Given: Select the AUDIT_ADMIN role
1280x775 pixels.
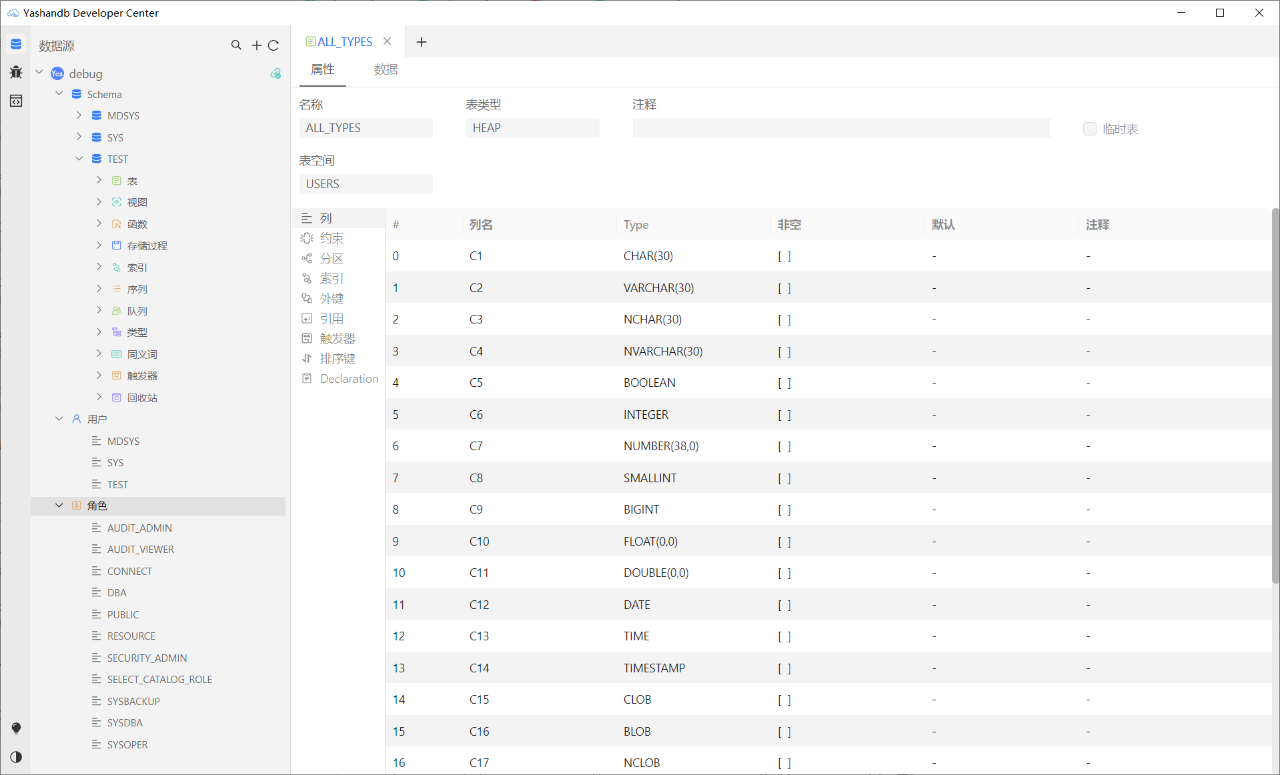Looking at the screenshot, I should tap(139, 528).
